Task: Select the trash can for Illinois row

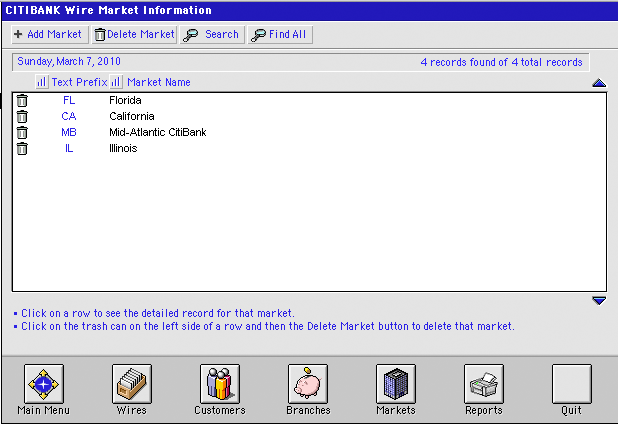Action: [x=22, y=149]
